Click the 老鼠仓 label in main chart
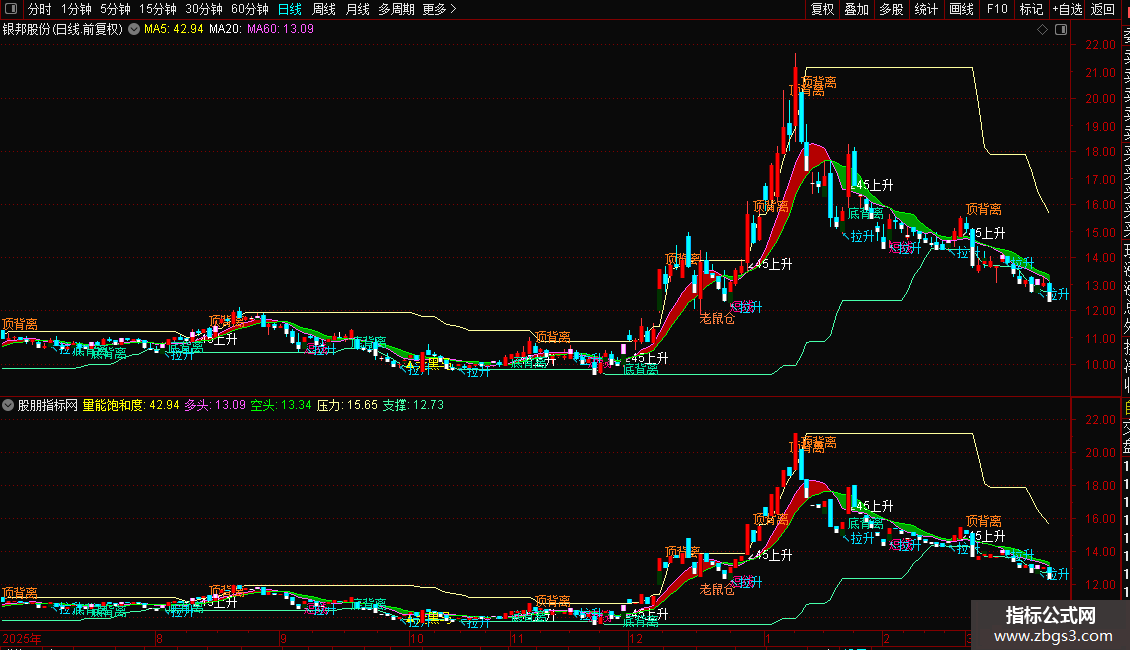The width and height of the screenshot is (1130, 650). pos(717,319)
